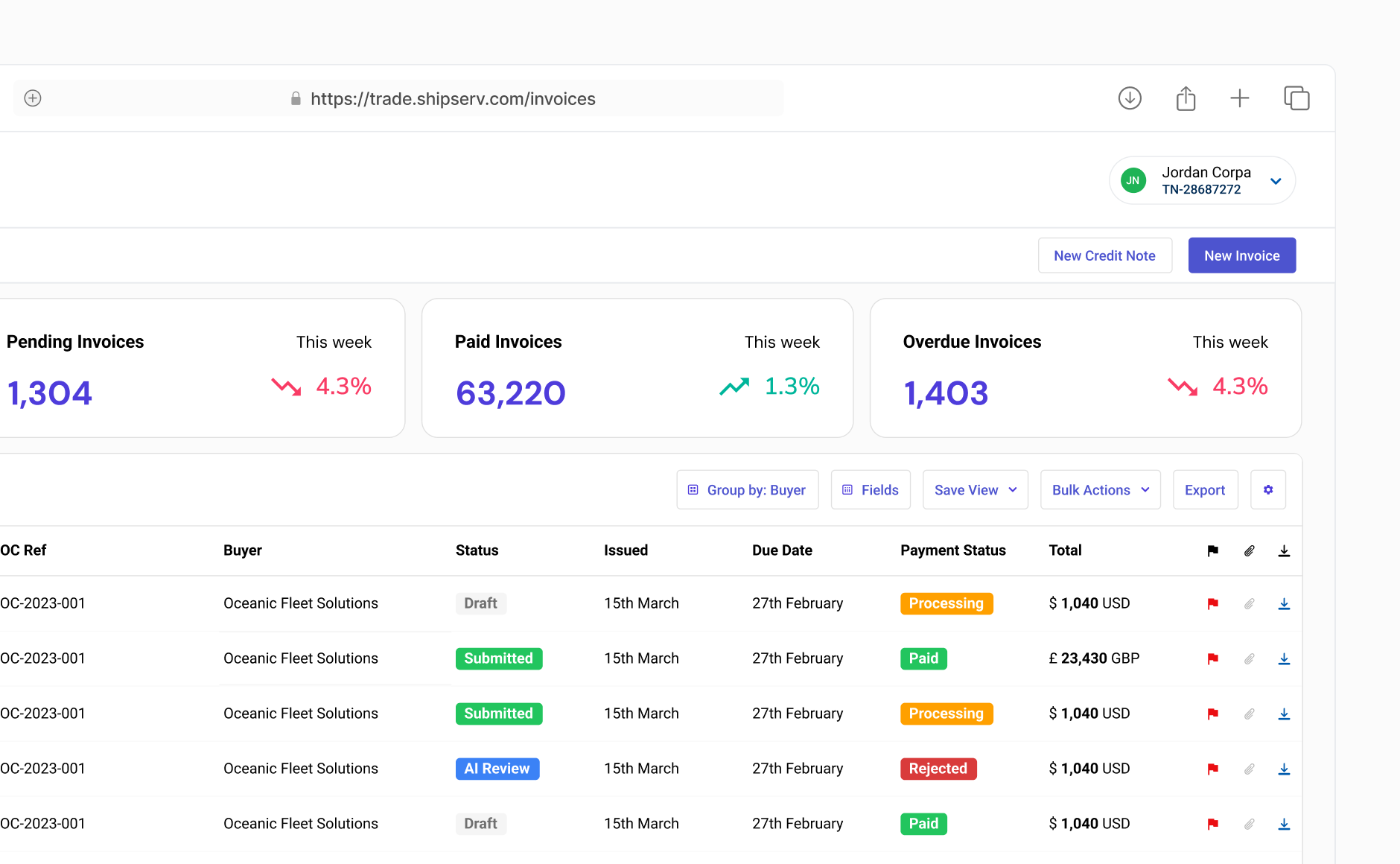Sort by the Status column header
Image resolution: width=1400 pixels, height=864 pixels.
click(x=477, y=550)
